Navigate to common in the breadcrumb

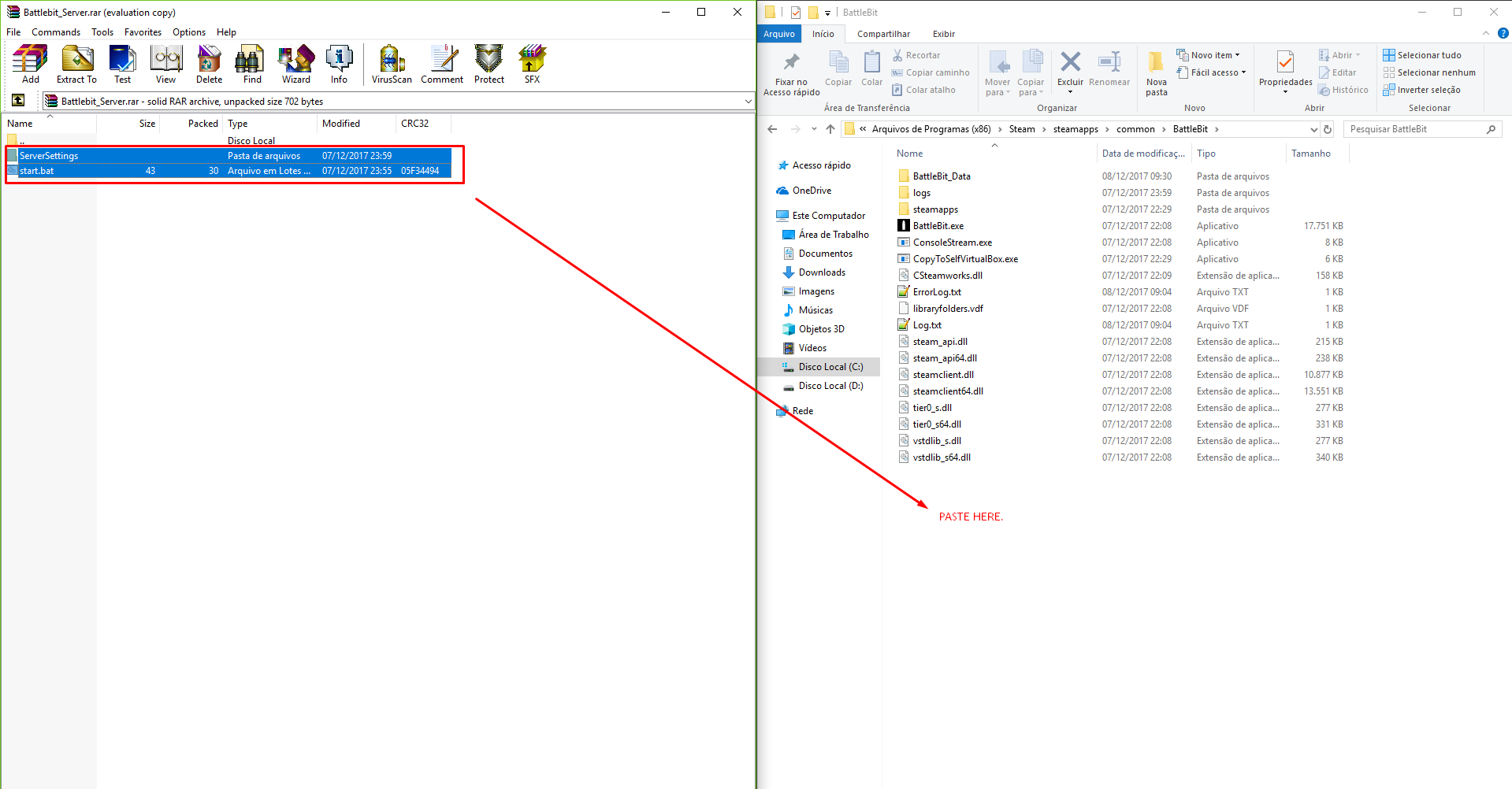pos(1135,129)
